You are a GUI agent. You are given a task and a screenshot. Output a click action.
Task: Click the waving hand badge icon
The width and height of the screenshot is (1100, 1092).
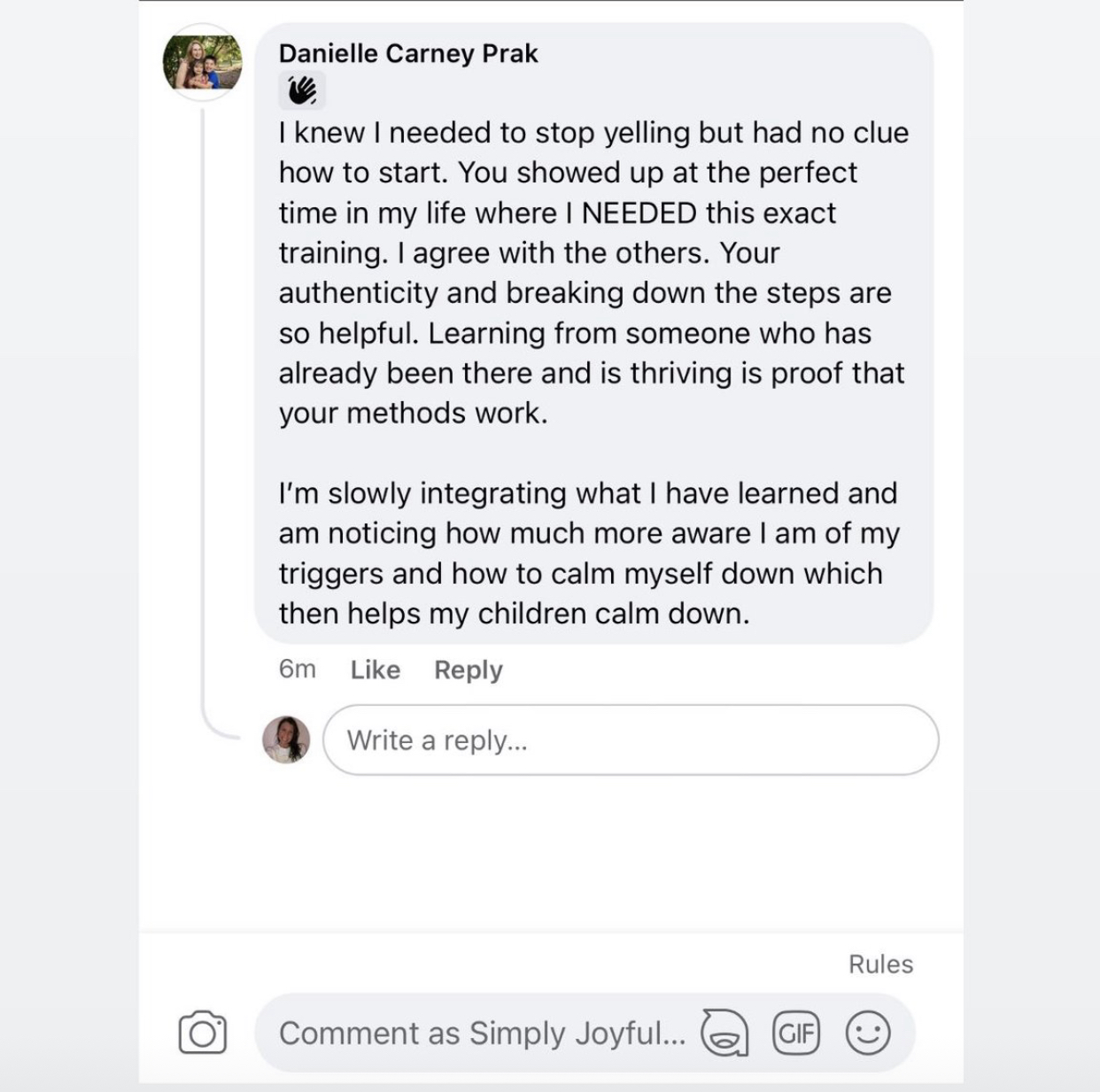302,89
